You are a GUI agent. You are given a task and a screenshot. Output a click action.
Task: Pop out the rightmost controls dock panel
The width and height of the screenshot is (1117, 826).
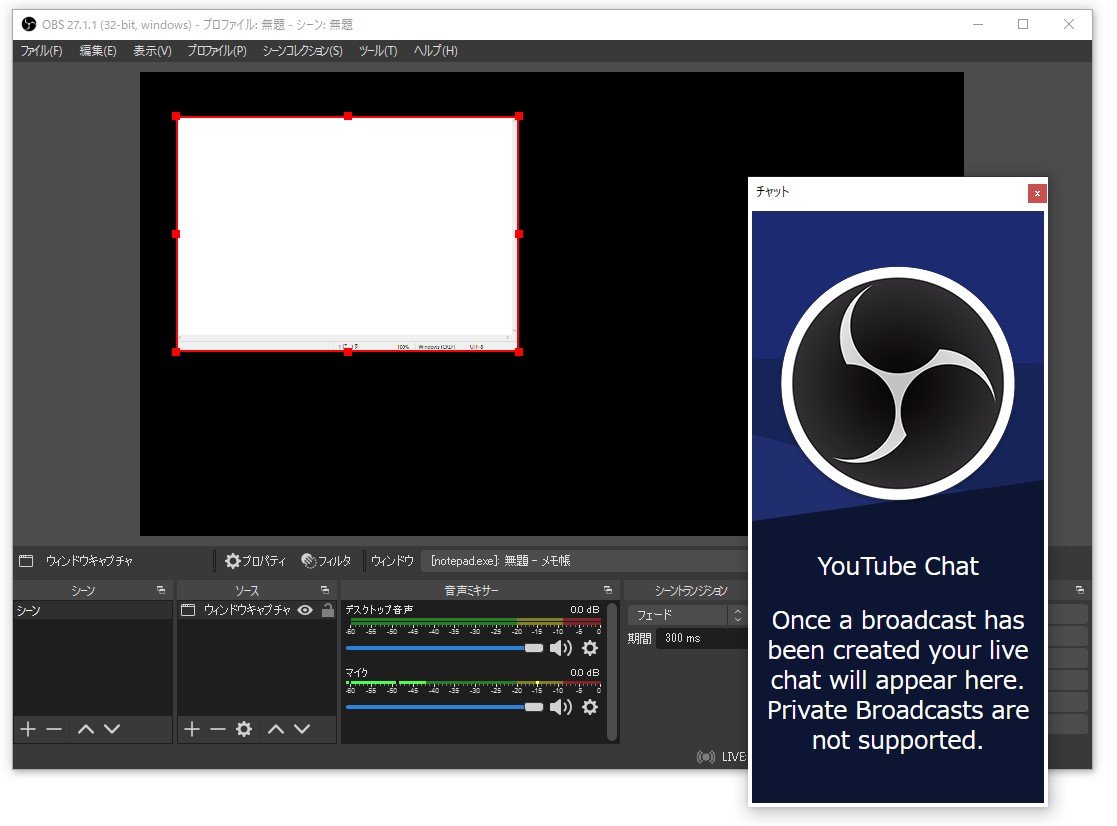click(x=1080, y=590)
